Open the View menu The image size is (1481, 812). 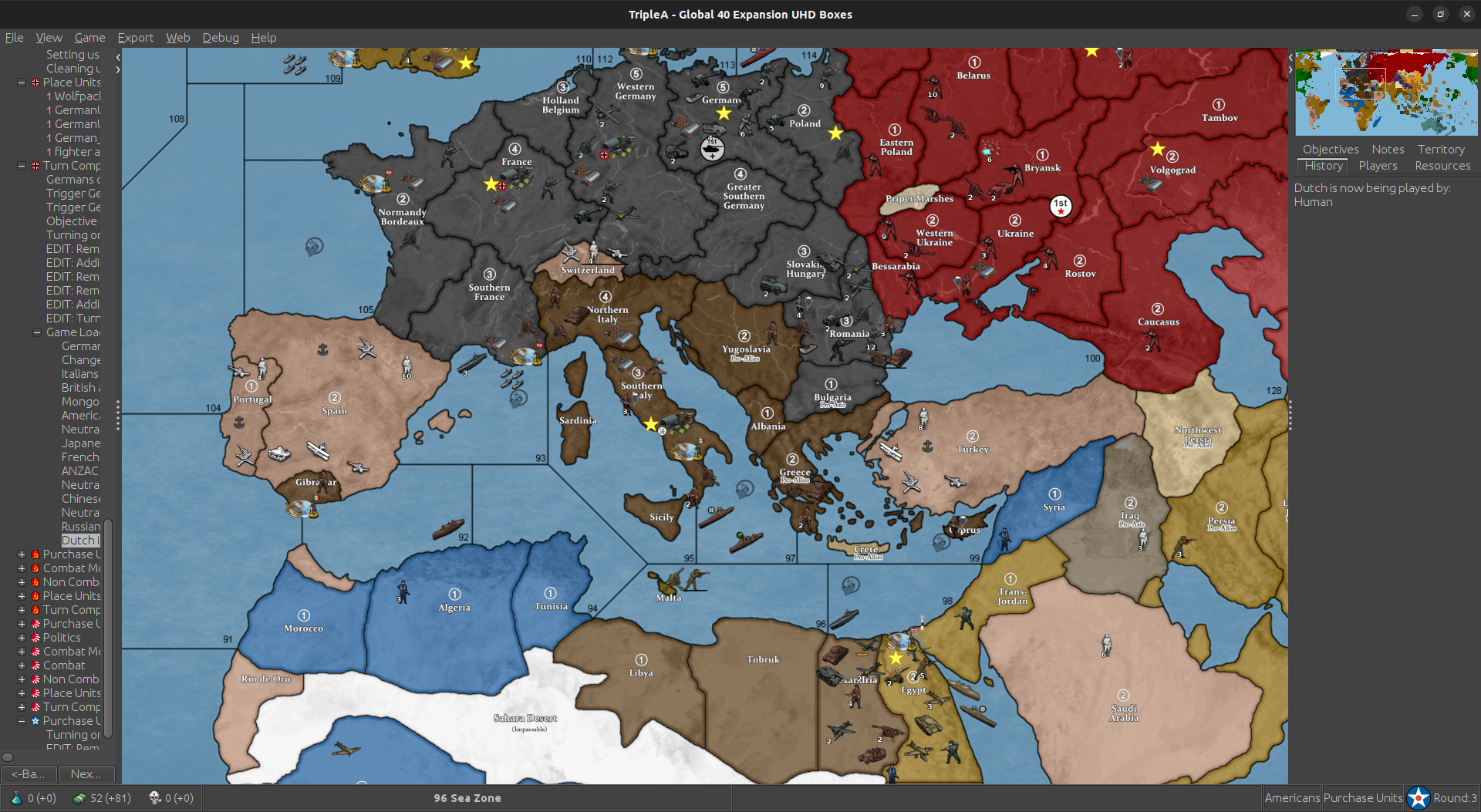(49, 37)
